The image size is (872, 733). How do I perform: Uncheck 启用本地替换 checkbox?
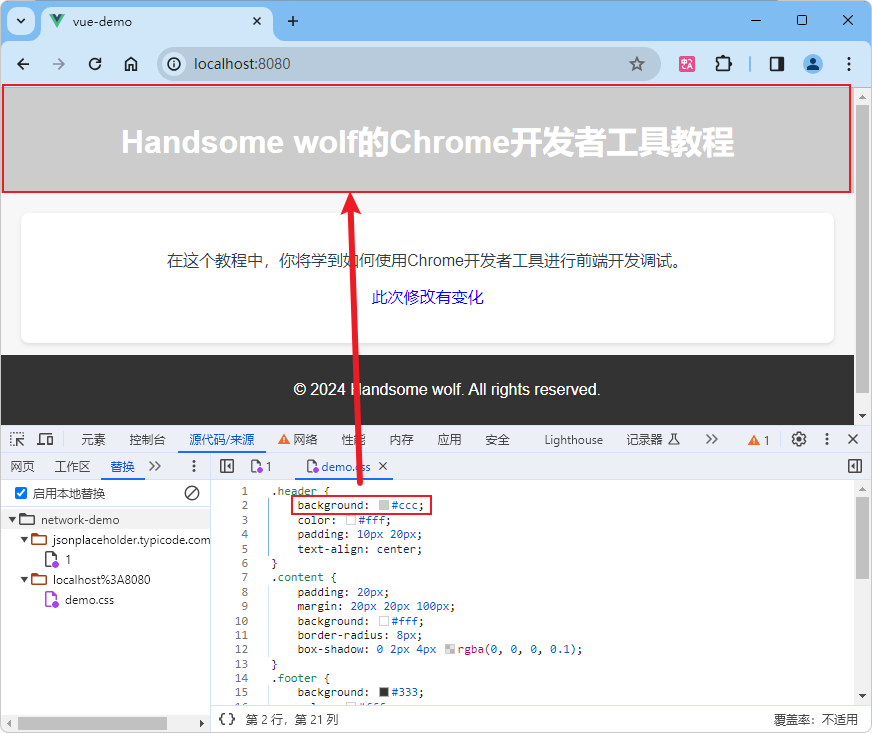[x=21, y=493]
